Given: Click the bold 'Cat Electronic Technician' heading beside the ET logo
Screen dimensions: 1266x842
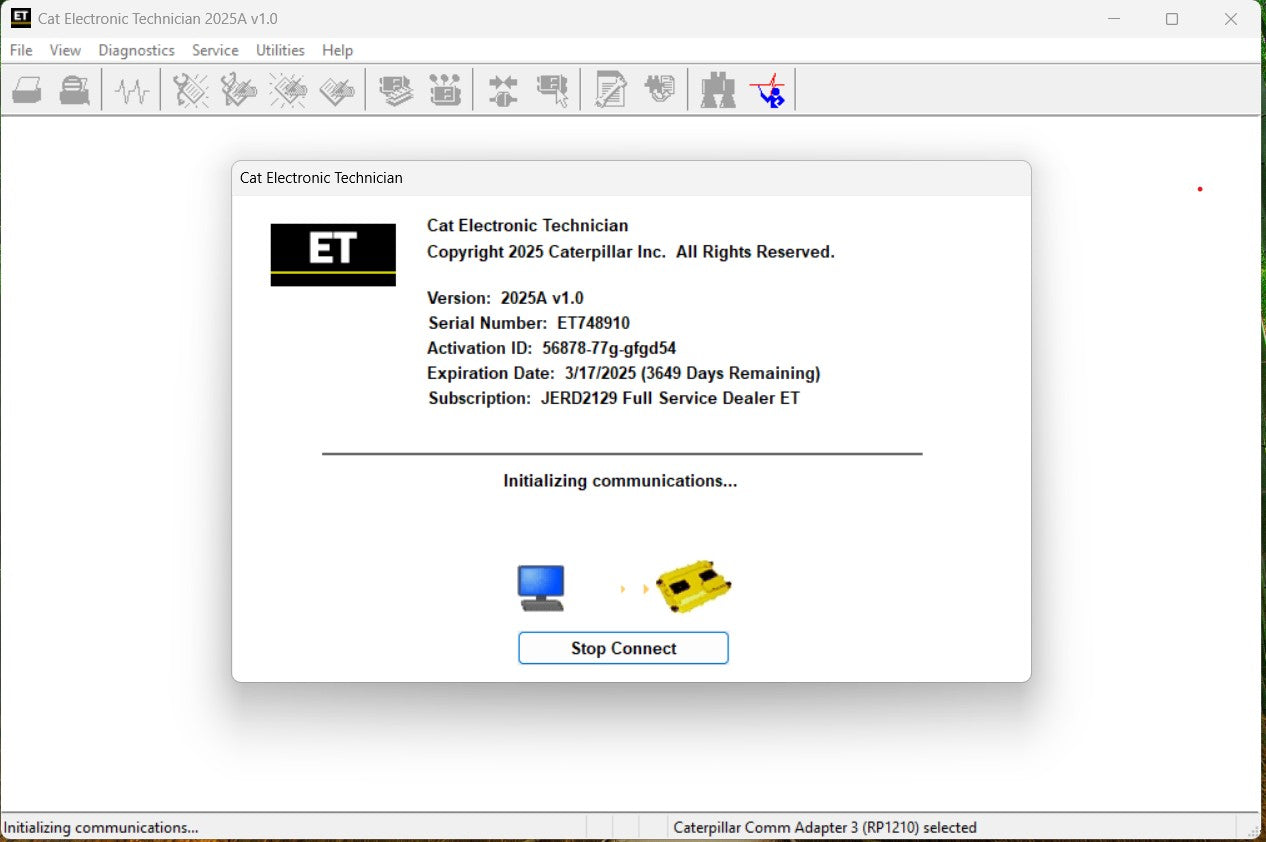Looking at the screenshot, I should (x=528, y=226).
